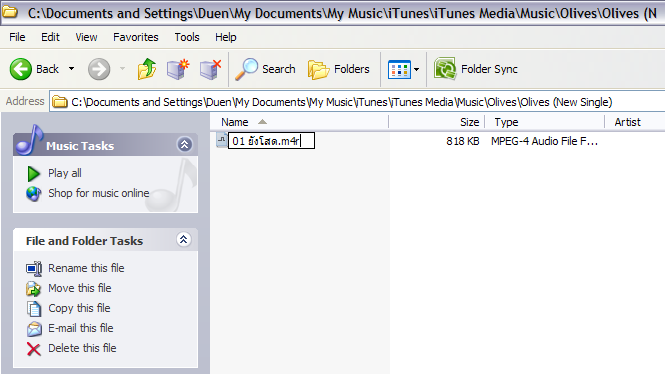665x374 pixels.
Task: Click the new folder sparkle icon
Action: pos(178,70)
